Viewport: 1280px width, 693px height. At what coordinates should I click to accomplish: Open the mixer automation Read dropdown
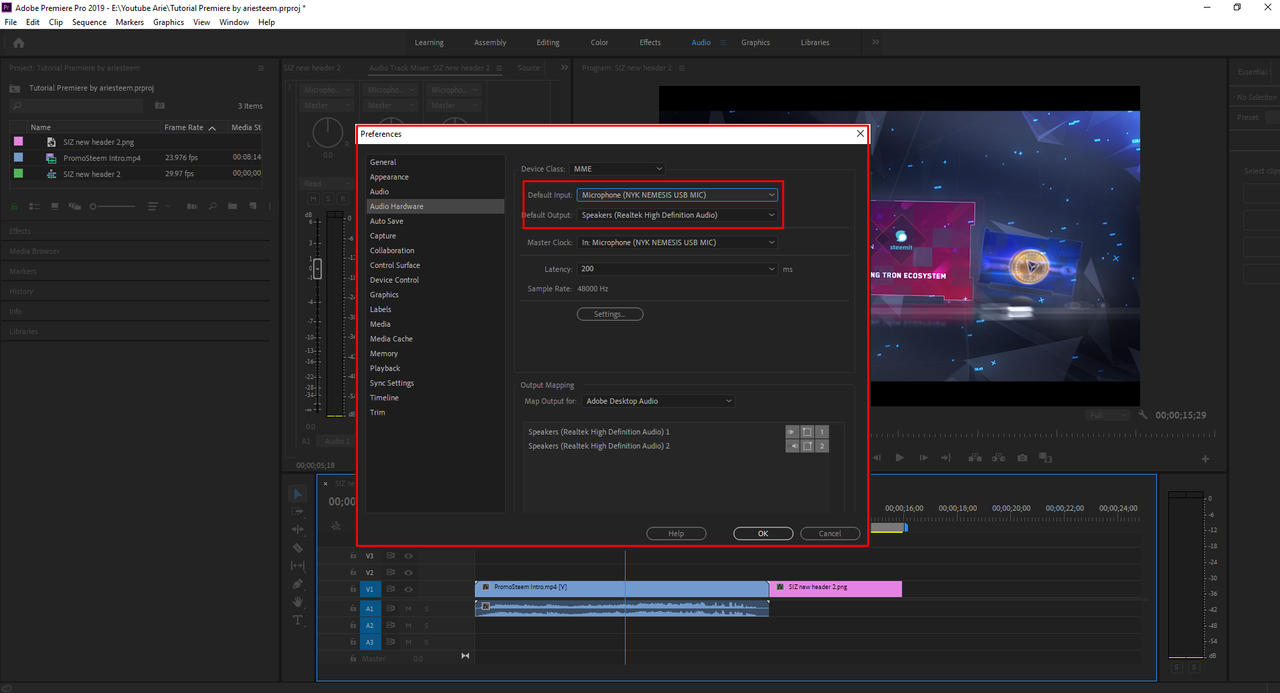click(326, 184)
